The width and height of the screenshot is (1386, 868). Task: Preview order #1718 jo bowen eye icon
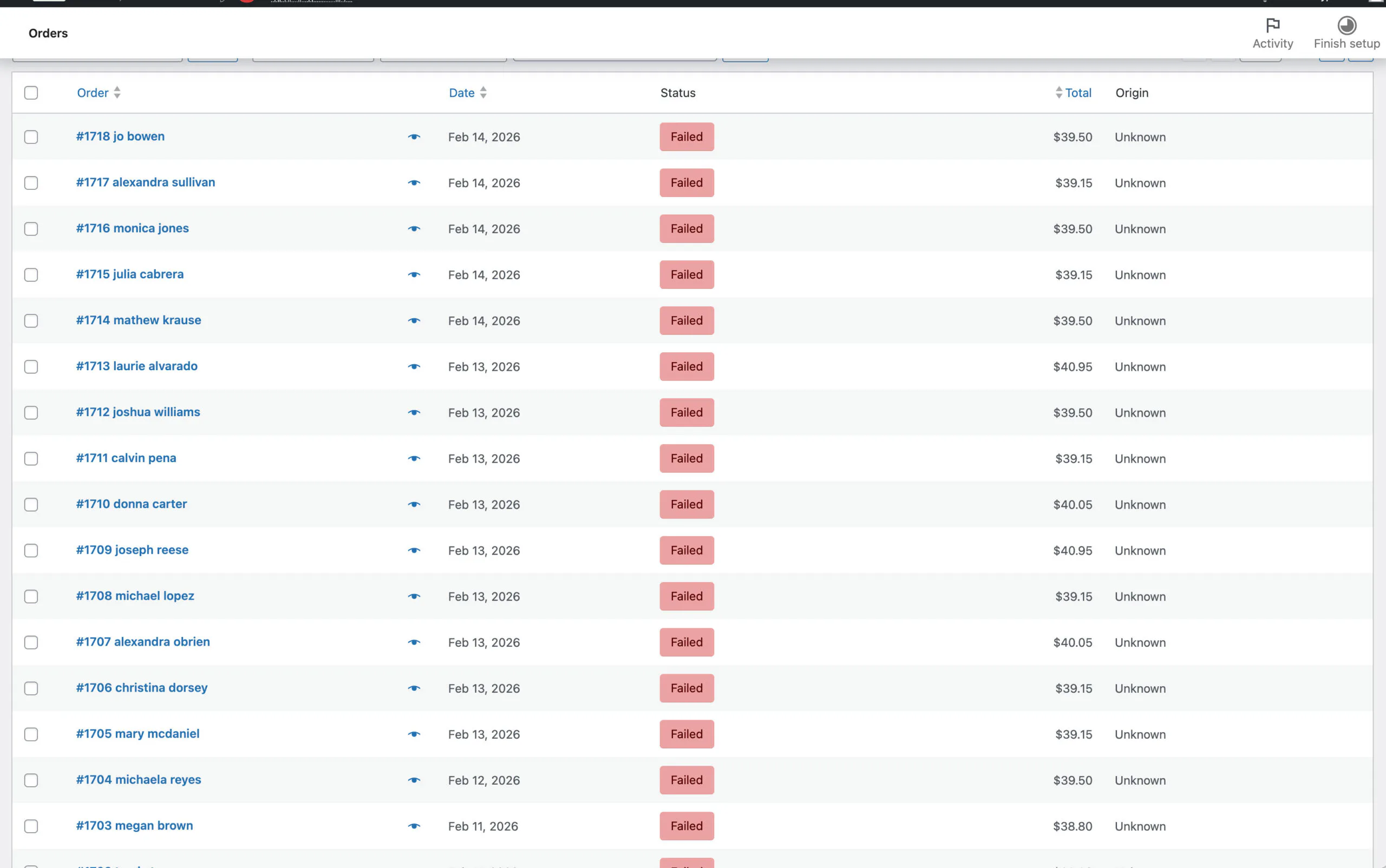pos(414,137)
